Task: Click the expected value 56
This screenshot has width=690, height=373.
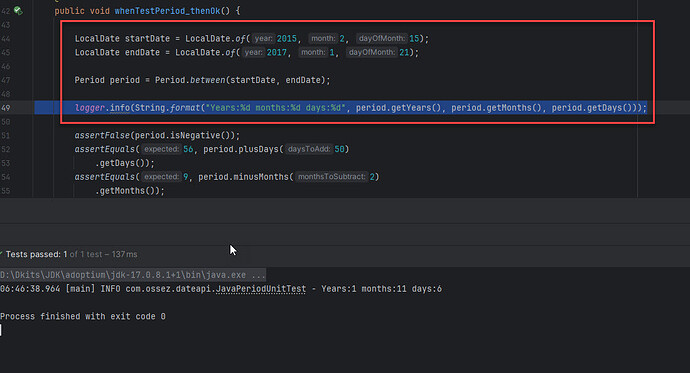Action: click(x=188, y=149)
